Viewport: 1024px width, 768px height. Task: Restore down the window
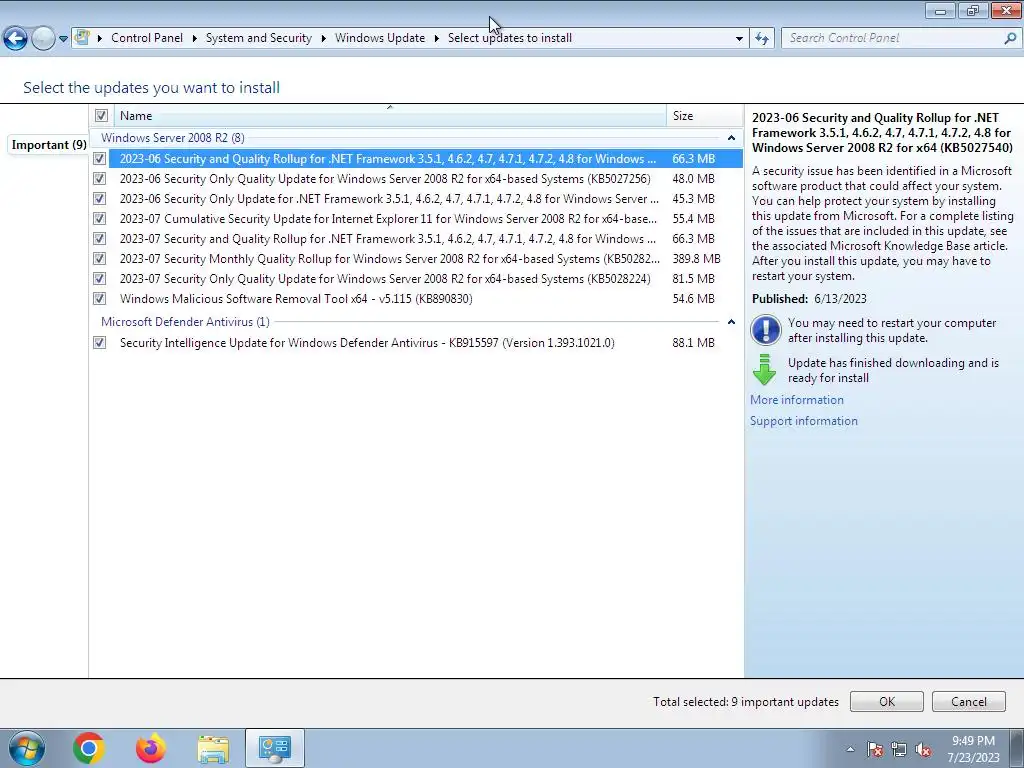[x=973, y=10]
